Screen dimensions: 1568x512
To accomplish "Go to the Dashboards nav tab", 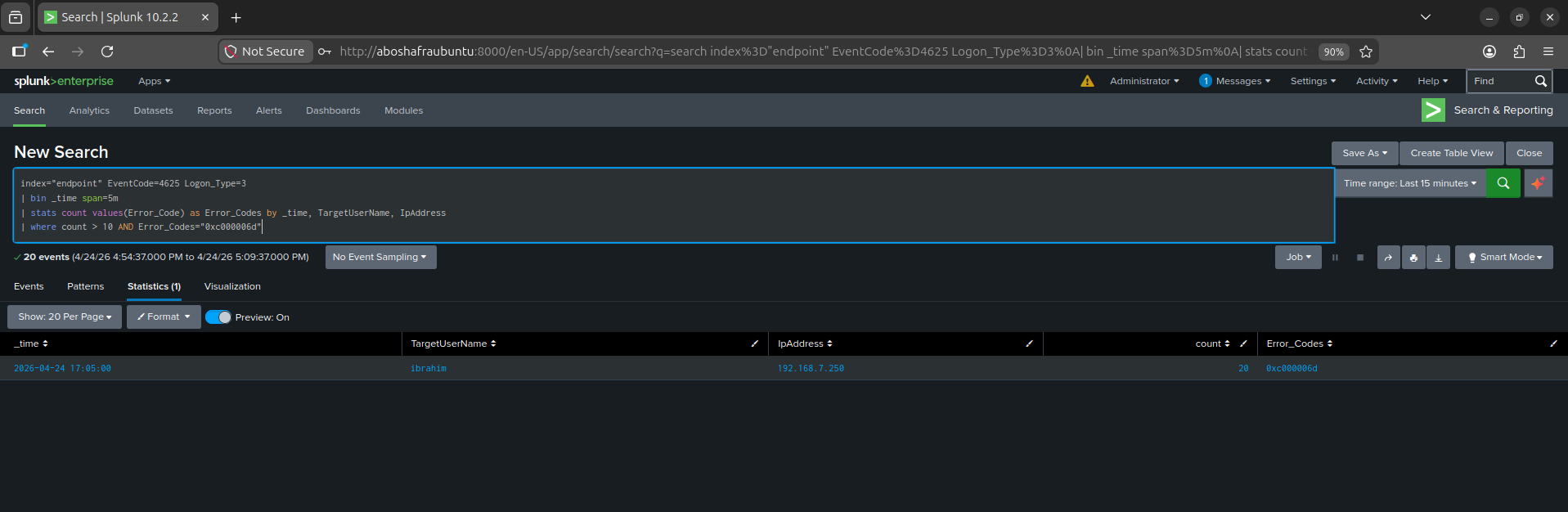I will [333, 110].
